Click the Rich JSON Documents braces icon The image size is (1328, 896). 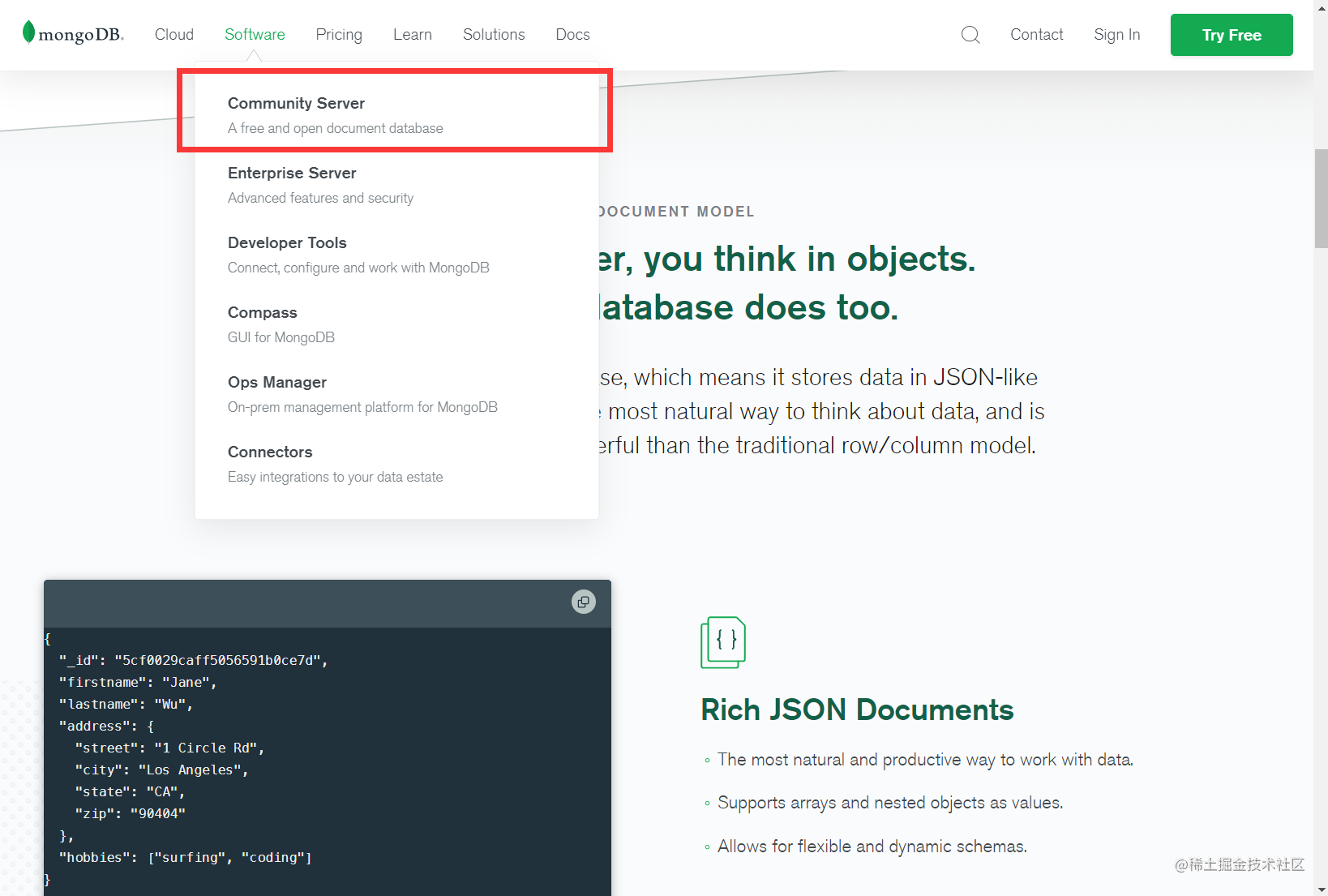[x=723, y=642]
